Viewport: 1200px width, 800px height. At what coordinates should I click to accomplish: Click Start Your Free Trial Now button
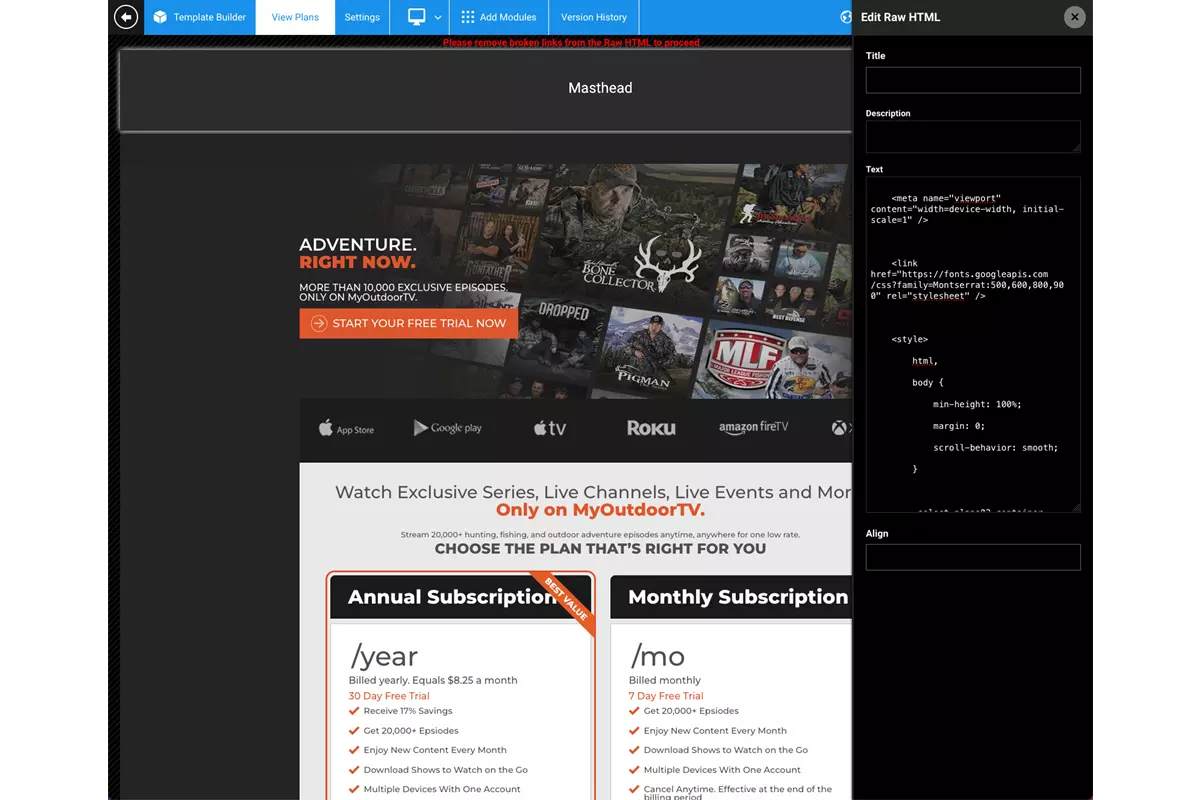click(408, 323)
